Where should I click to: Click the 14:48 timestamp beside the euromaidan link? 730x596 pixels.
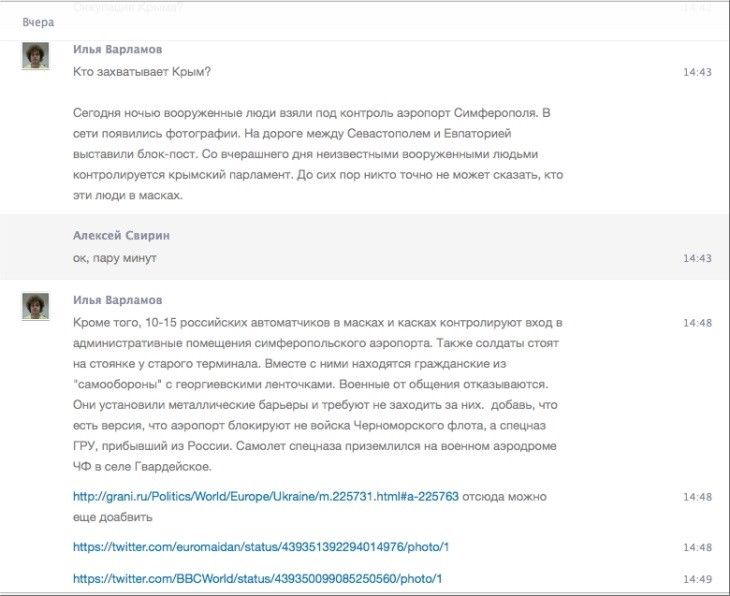(697, 548)
